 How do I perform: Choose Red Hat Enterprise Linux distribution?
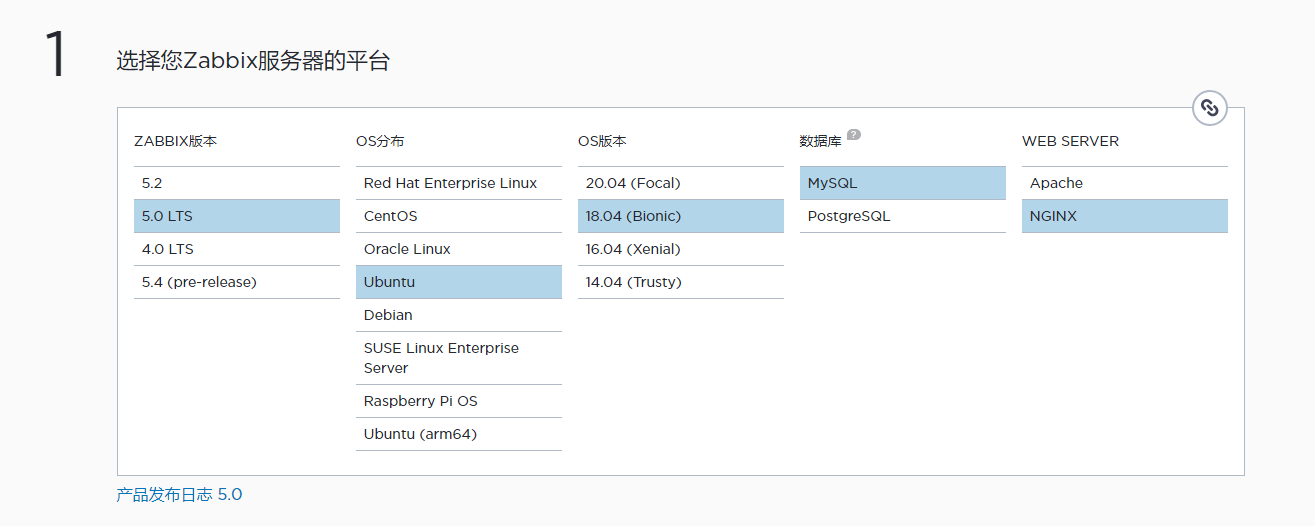tap(458, 183)
